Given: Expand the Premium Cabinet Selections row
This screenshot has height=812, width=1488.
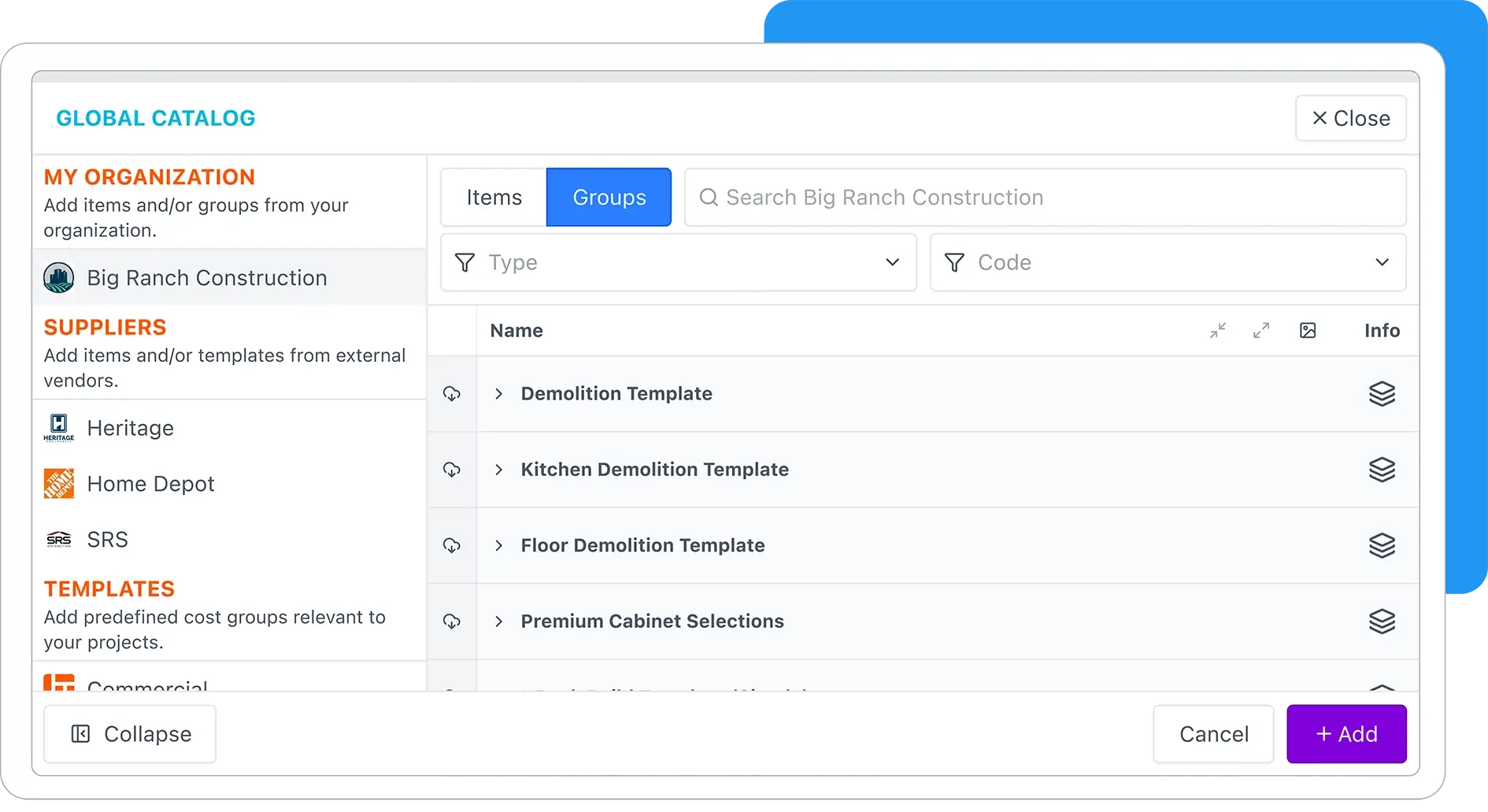Looking at the screenshot, I should coord(498,622).
